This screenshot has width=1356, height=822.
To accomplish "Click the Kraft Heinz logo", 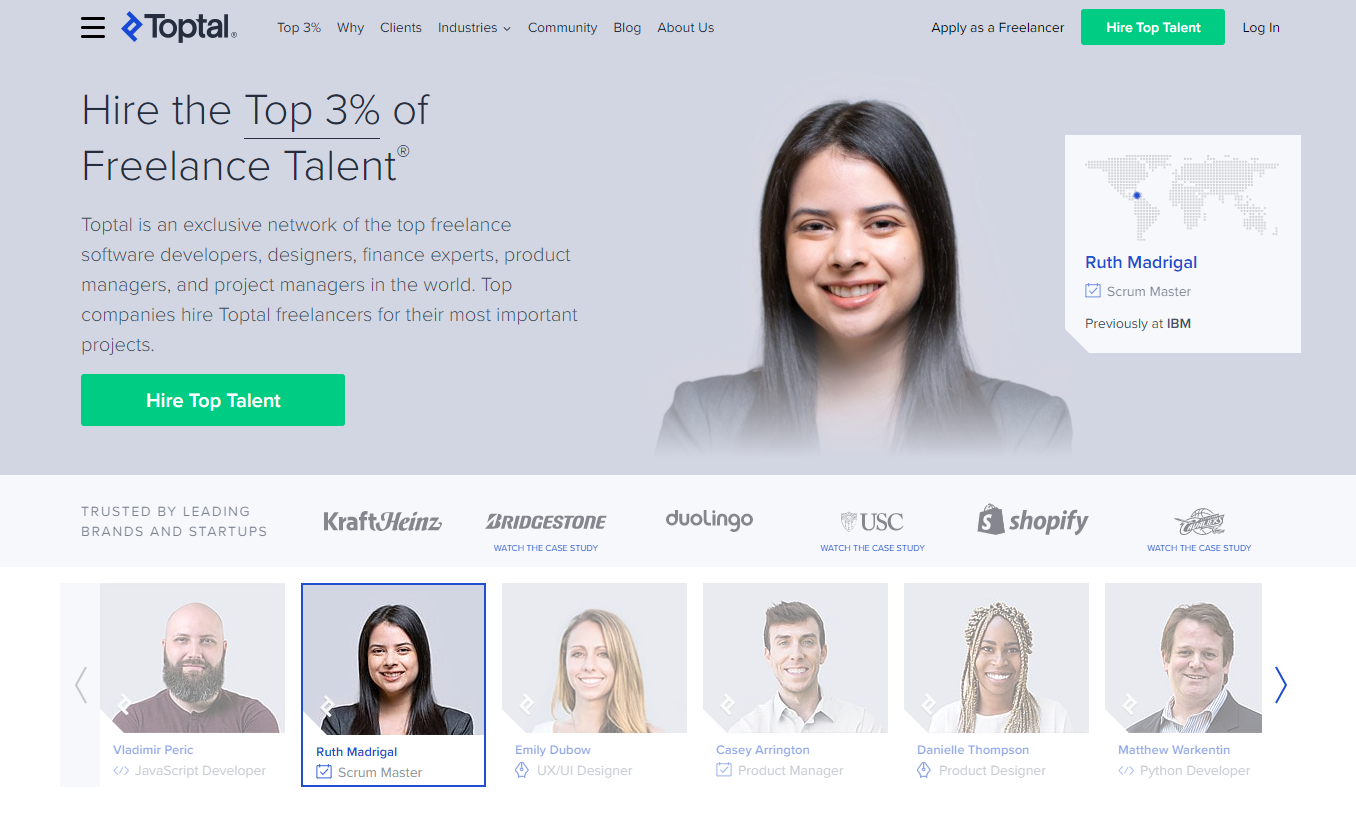I will click(x=382, y=521).
